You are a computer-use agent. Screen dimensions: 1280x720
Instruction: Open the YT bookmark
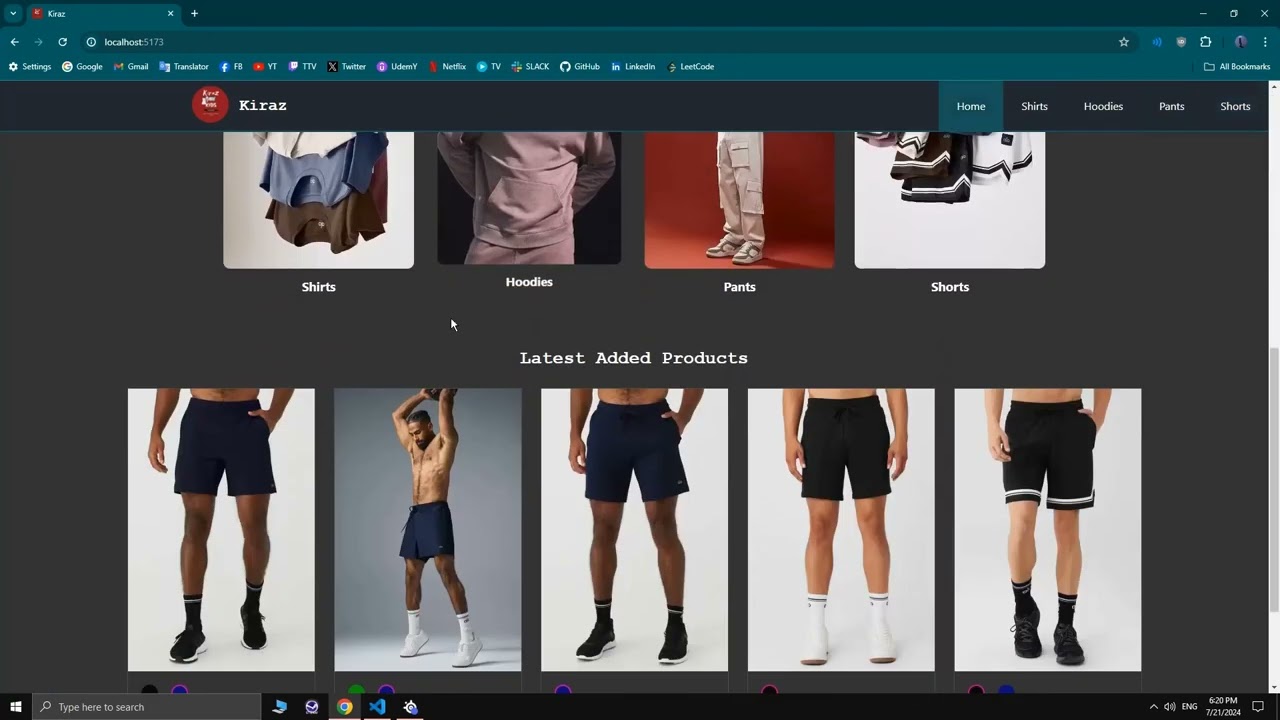(x=265, y=67)
